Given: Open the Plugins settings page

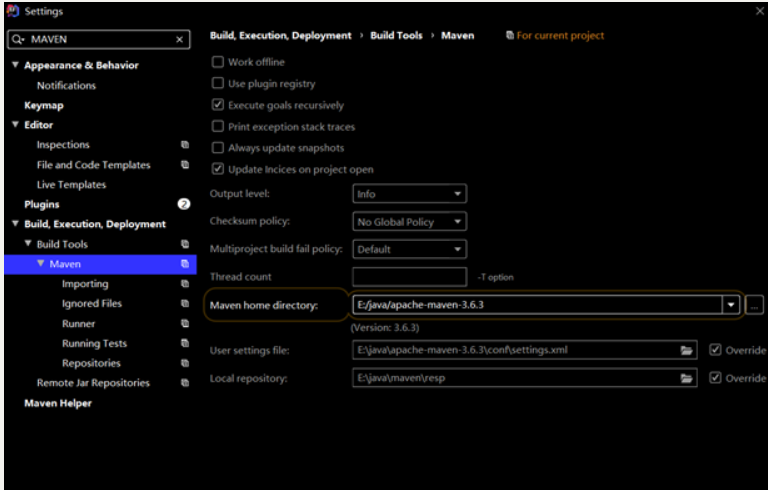Looking at the screenshot, I should [42, 204].
